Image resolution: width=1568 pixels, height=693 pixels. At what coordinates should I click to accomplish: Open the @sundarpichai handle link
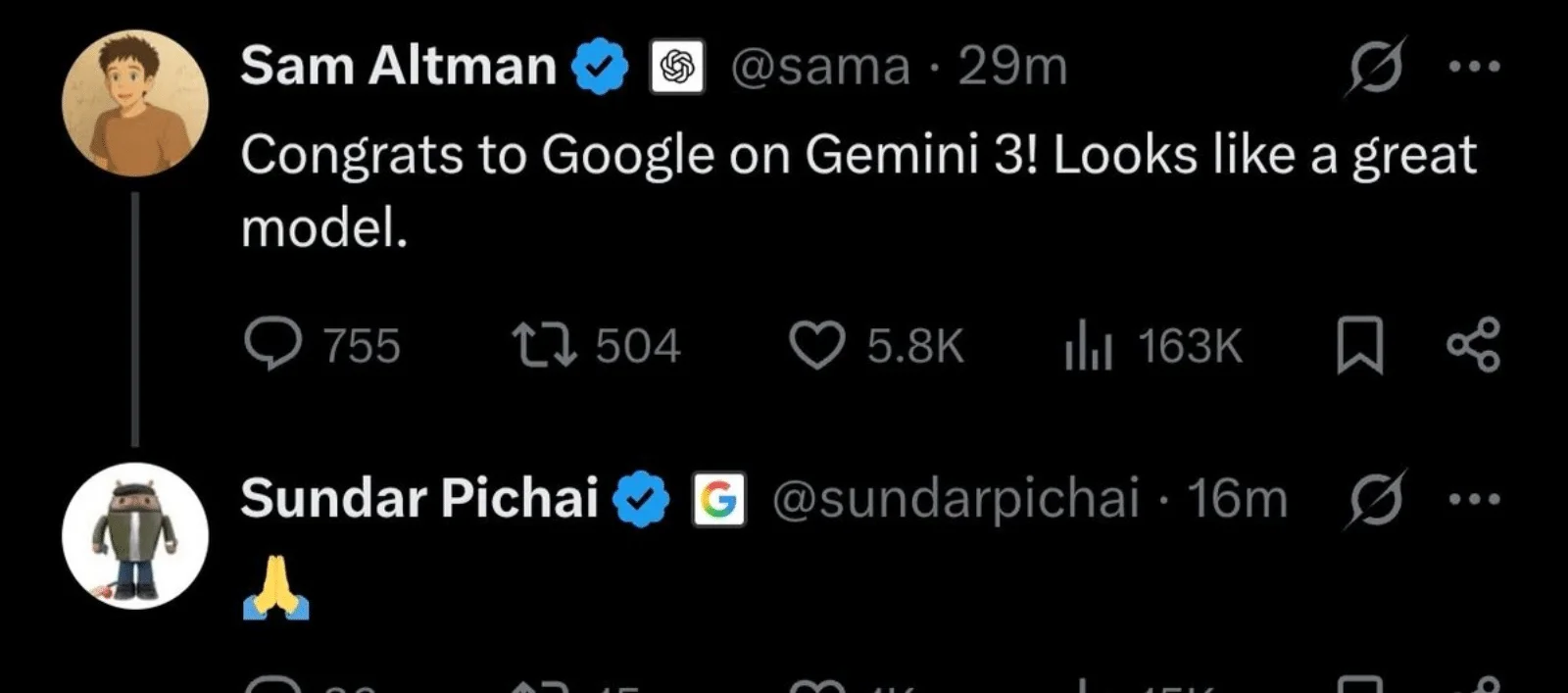click(955, 499)
